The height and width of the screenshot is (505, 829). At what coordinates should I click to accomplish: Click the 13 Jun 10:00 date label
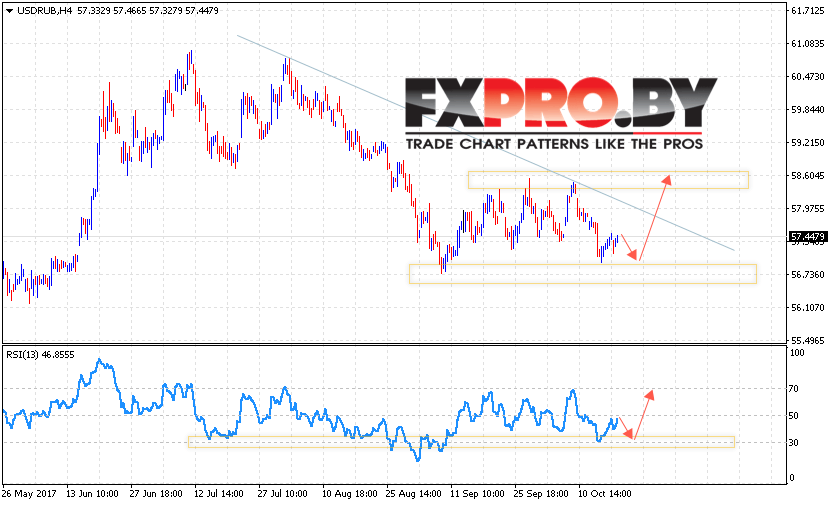point(92,493)
